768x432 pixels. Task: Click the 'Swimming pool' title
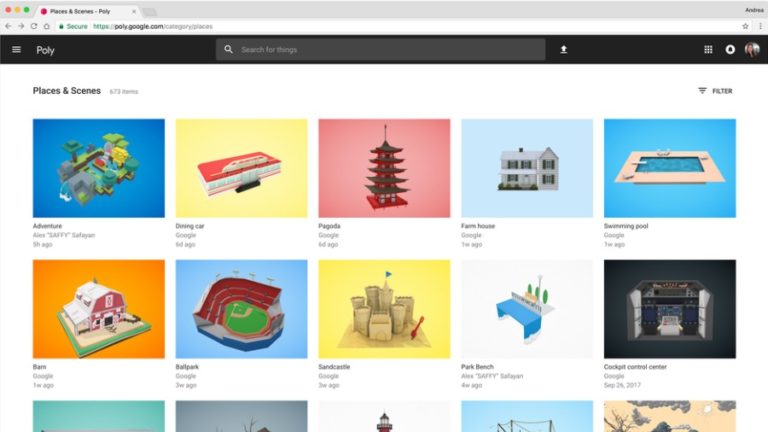[x=626, y=226]
